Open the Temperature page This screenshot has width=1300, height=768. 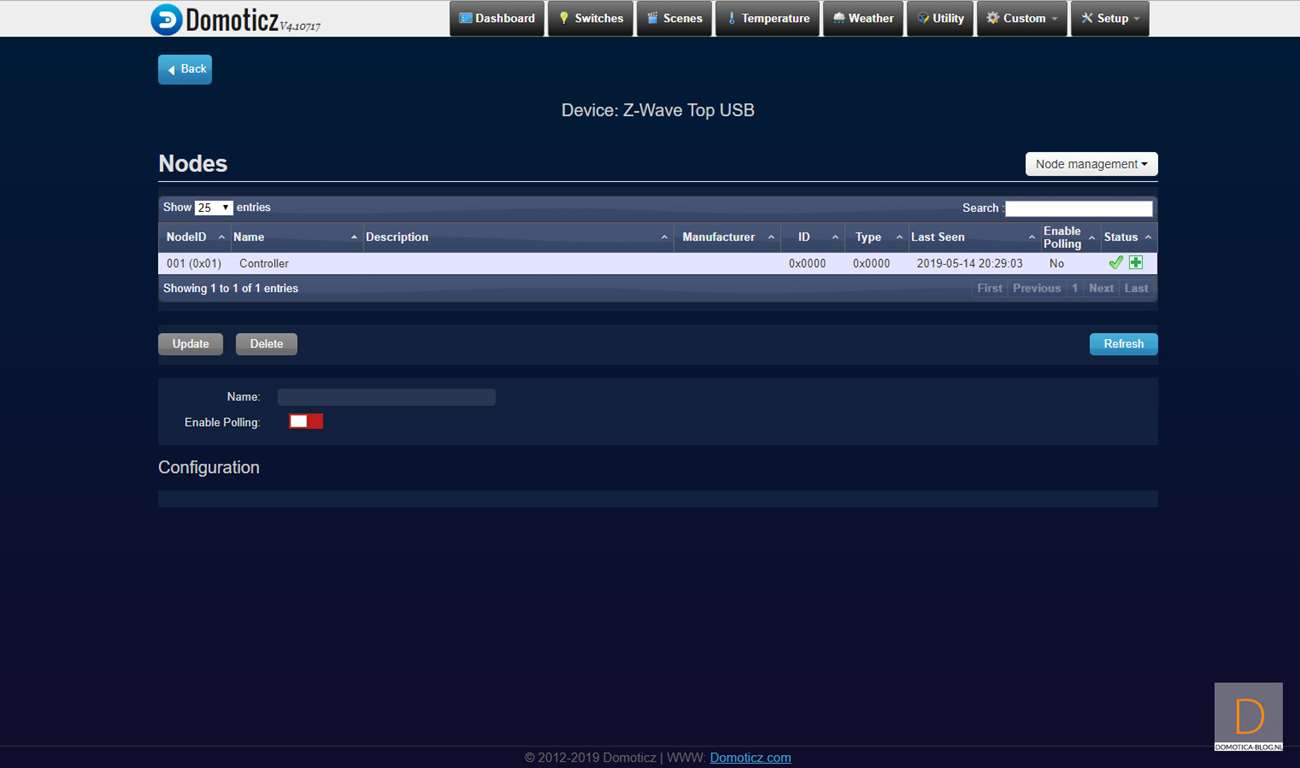pos(767,18)
